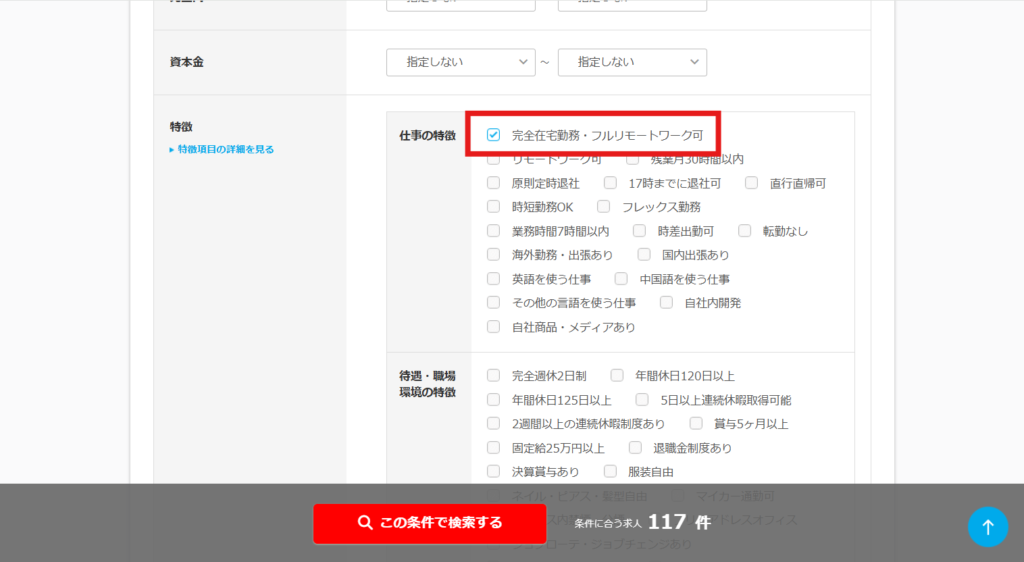Uncheck 完全在宅勤務・フルリモートワーク可 checkbox
Viewport: 1024px width, 562px height.
[x=493, y=135]
